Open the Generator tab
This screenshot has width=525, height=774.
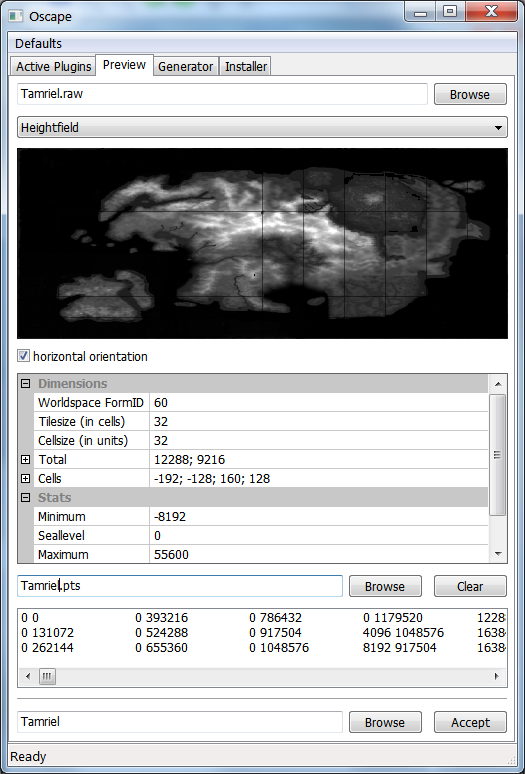pyautogui.click(x=186, y=67)
